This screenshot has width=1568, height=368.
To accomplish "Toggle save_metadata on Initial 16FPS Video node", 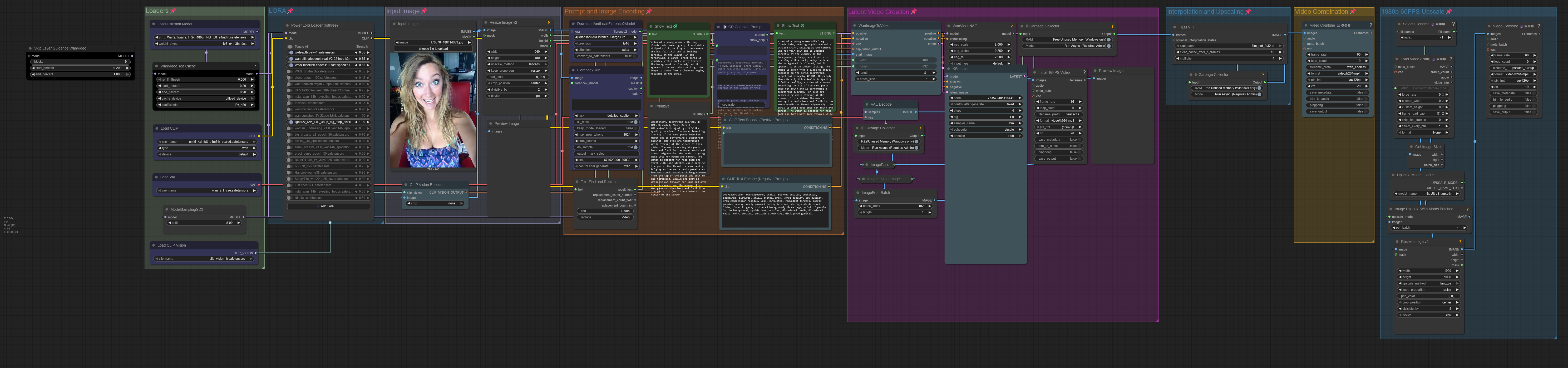I will [1079, 140].
